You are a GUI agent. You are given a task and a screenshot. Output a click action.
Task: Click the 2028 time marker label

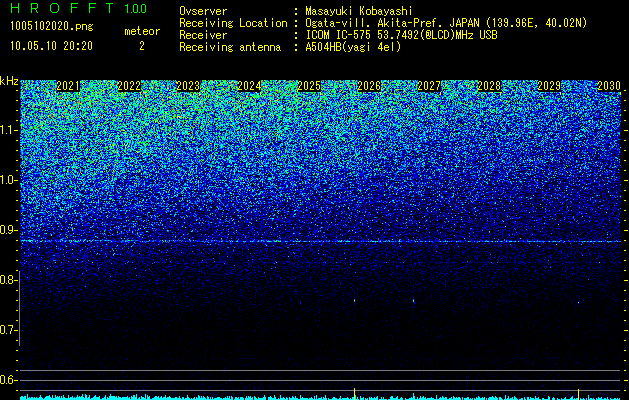[489, 86]
